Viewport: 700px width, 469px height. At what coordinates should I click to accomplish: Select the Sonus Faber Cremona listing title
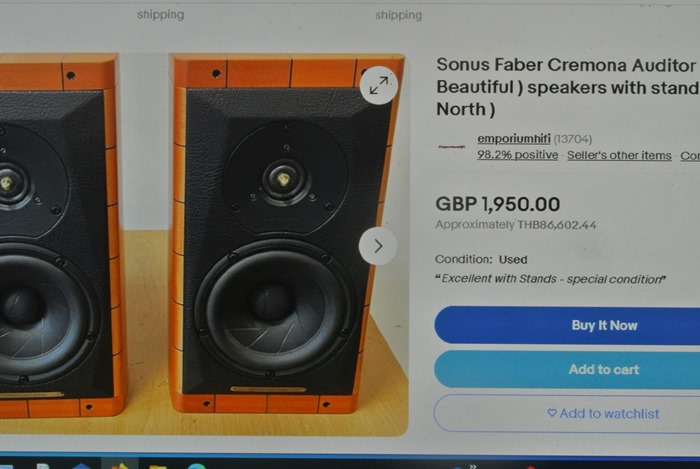567,87
